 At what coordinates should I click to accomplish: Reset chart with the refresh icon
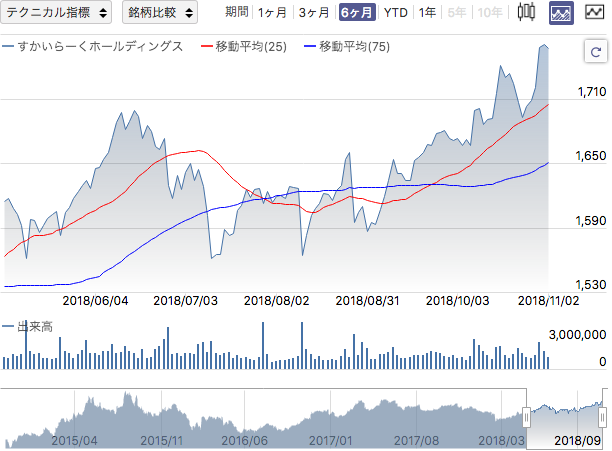tap(596, 51)
